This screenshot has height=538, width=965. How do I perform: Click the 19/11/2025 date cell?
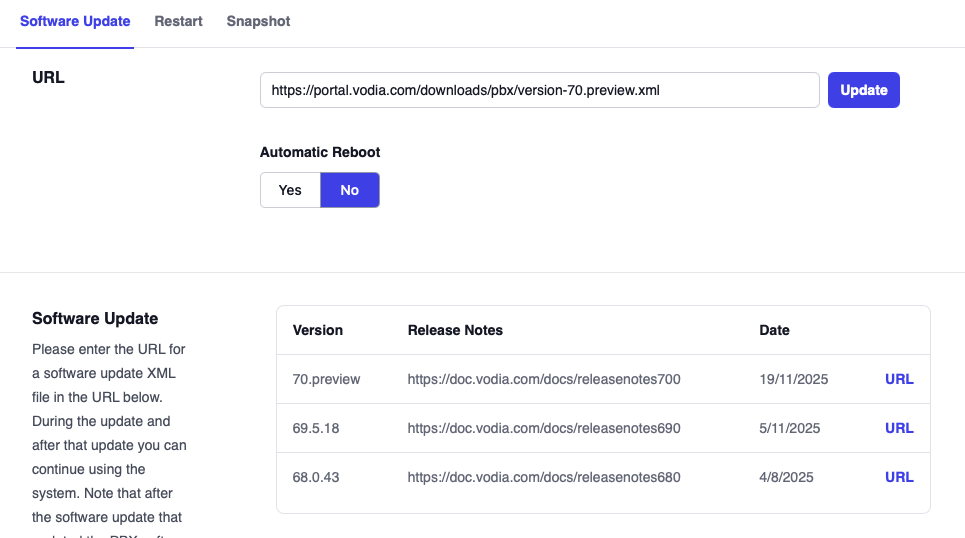click(794, 379)
